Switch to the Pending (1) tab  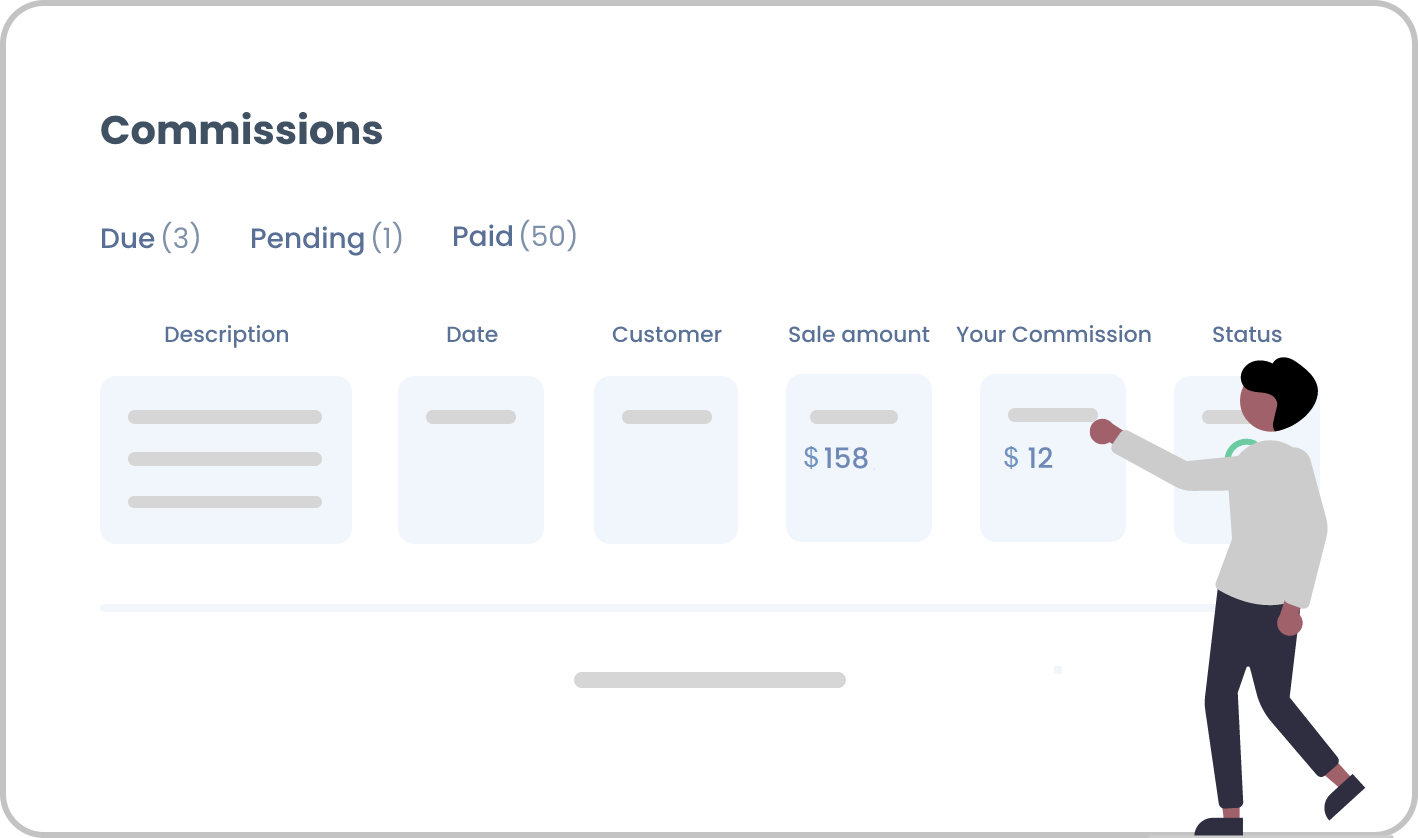[x=326, y=238]
